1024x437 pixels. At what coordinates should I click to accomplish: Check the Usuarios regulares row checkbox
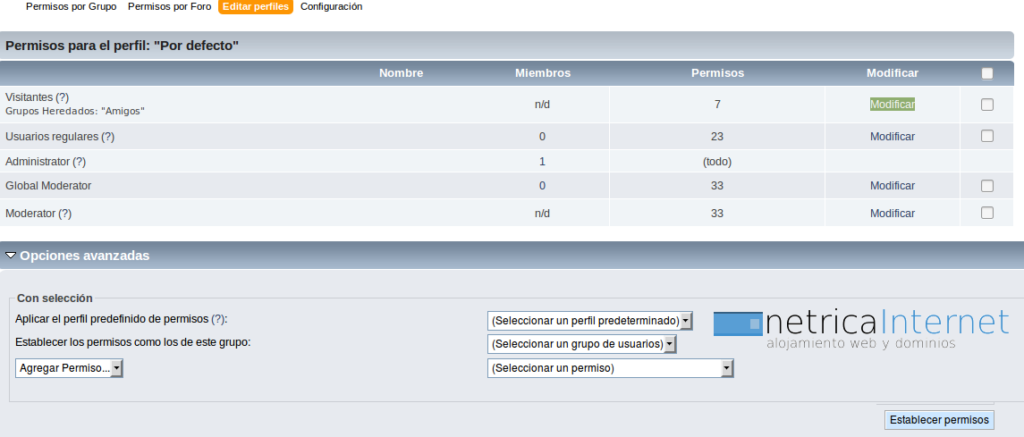987,136
